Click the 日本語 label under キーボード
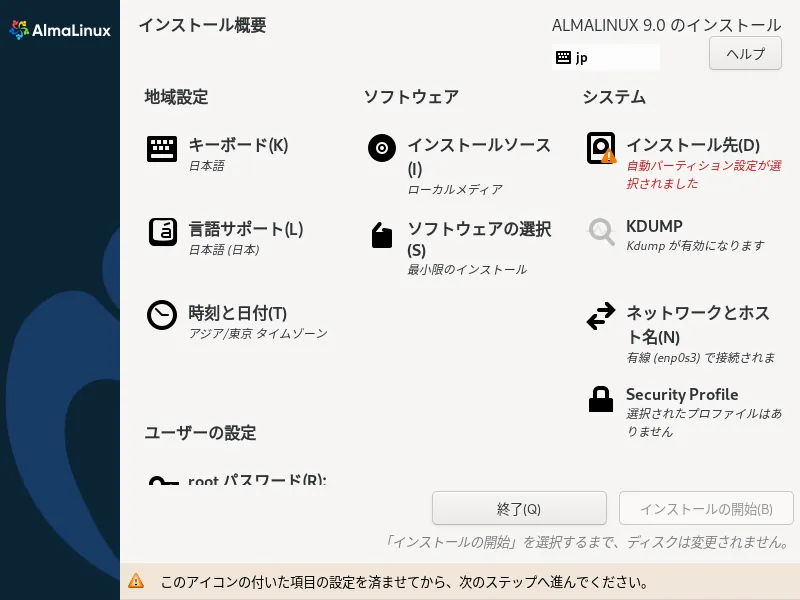The height and width of the screenshot is (600, 800). pos(207,166)
